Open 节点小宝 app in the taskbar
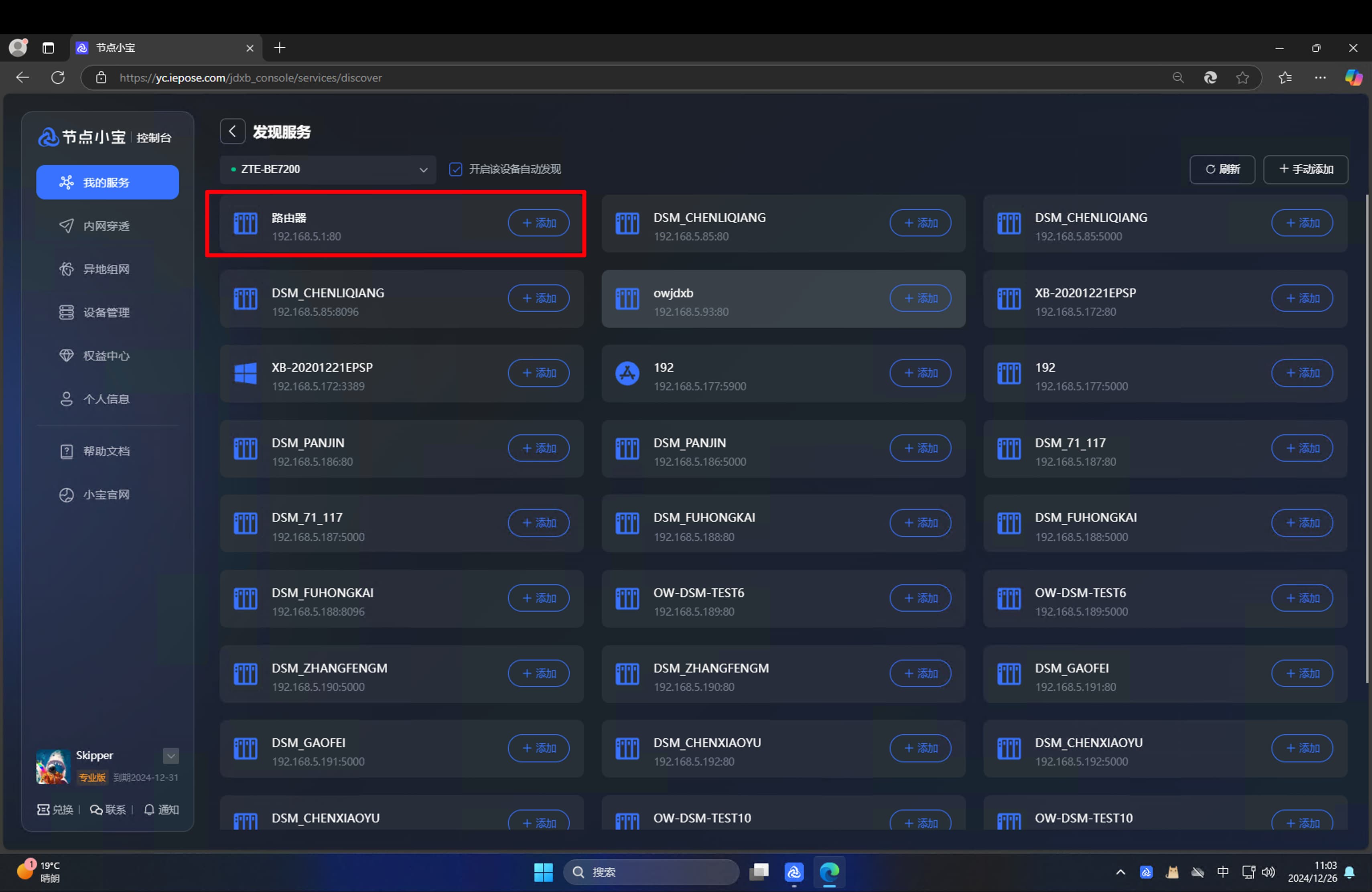This screenshot has width=1372, height=892. 794,872
